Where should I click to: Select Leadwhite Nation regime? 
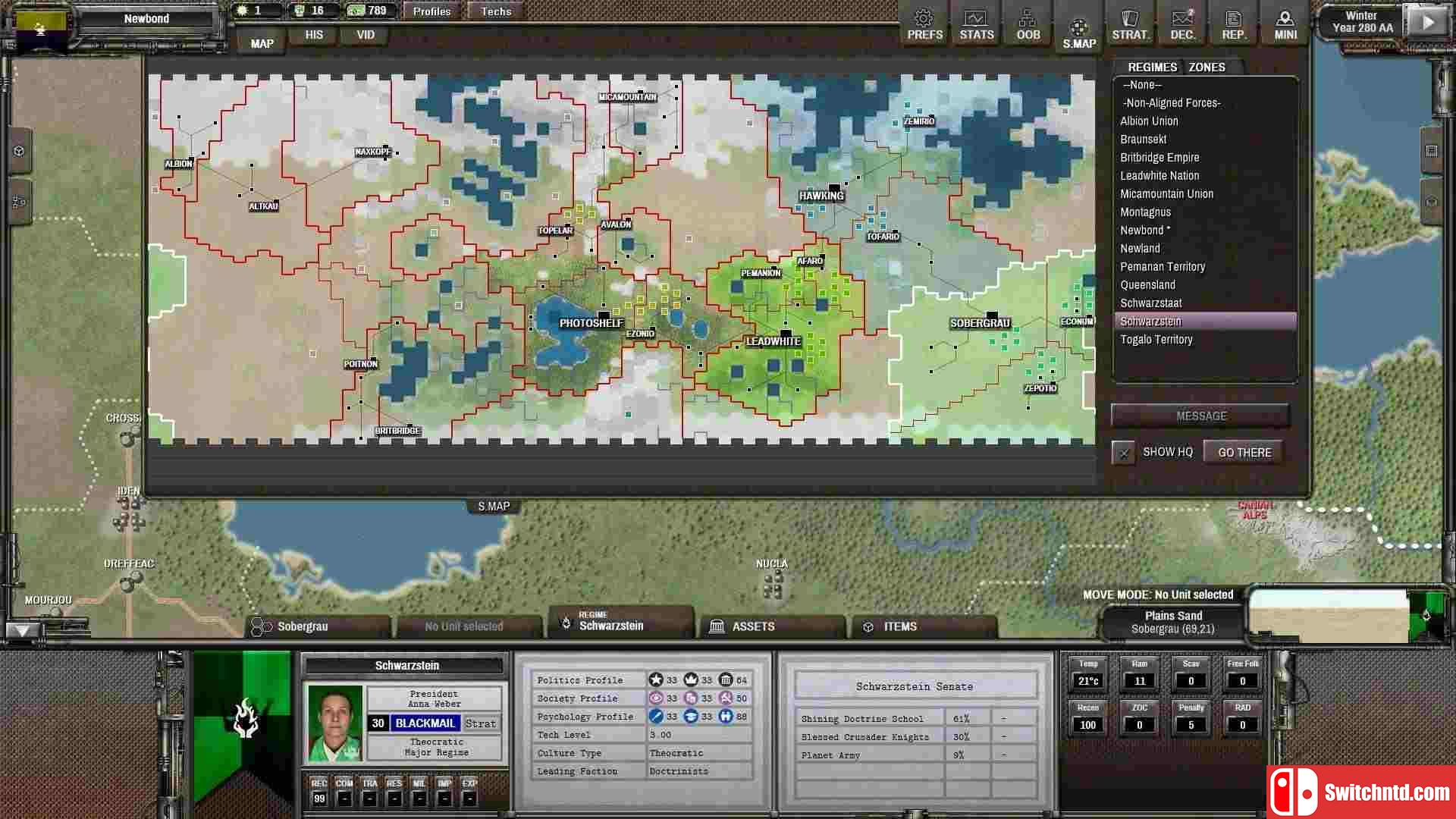click(1205, 176)
